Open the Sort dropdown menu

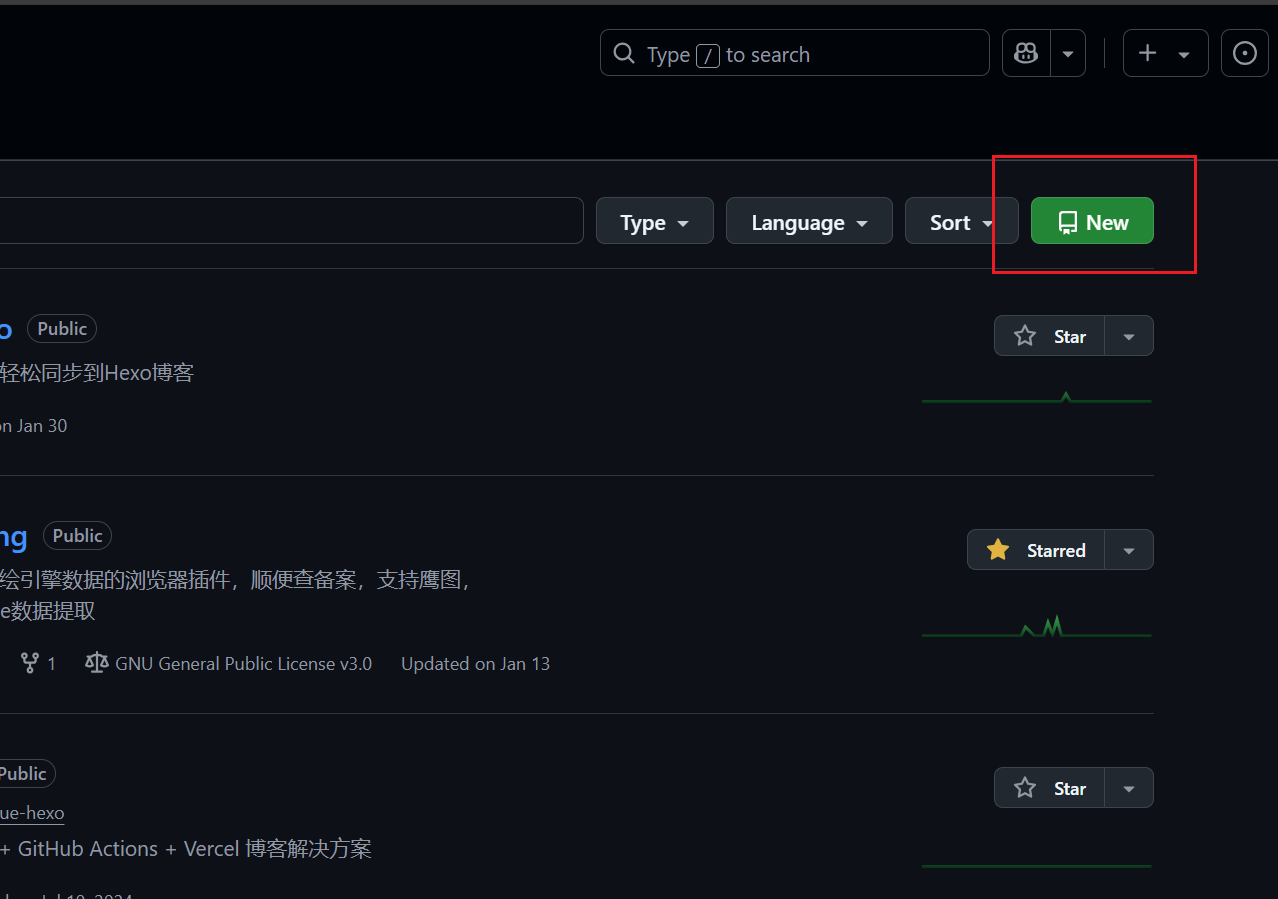[x=960, y=222]
